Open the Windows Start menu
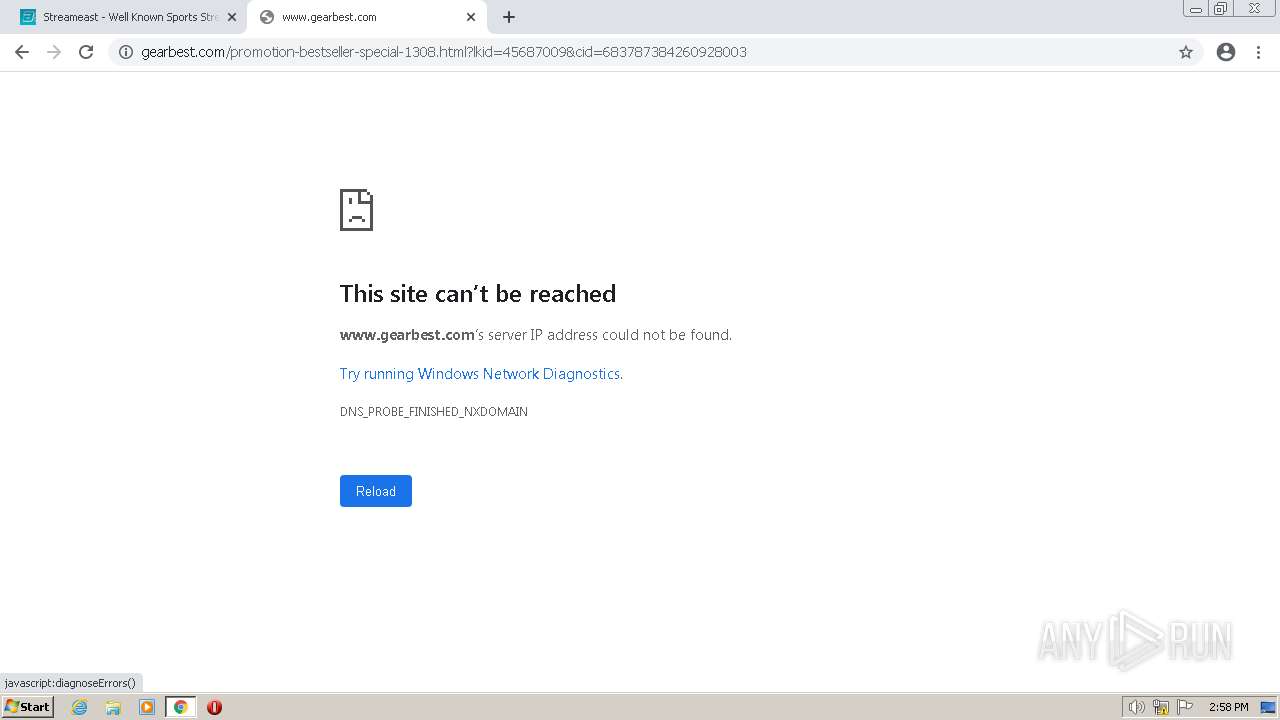Viewport: 1280px width, 720px height. pos(28,707)
